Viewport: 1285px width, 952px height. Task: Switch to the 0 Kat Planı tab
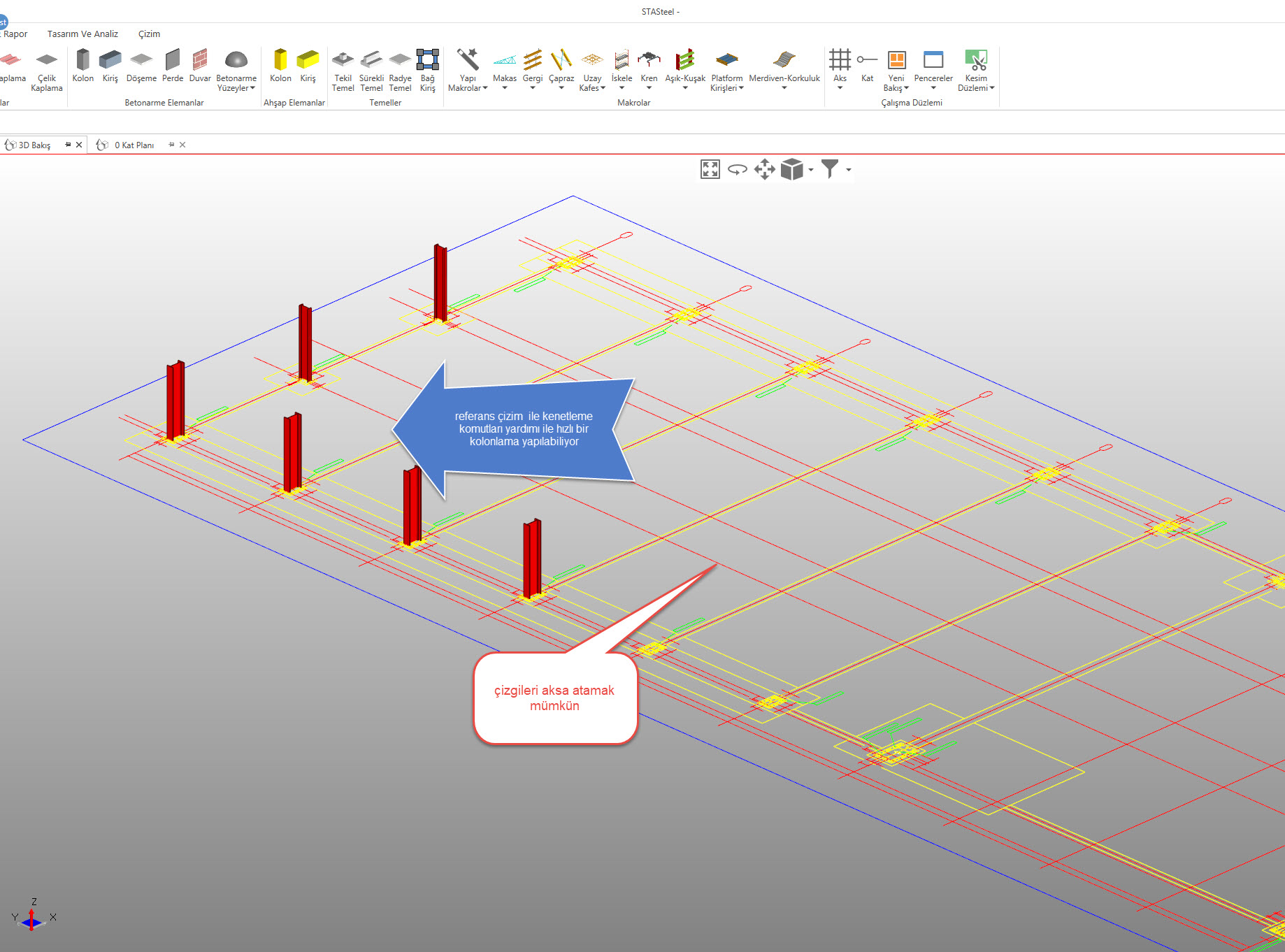[134, 145]
